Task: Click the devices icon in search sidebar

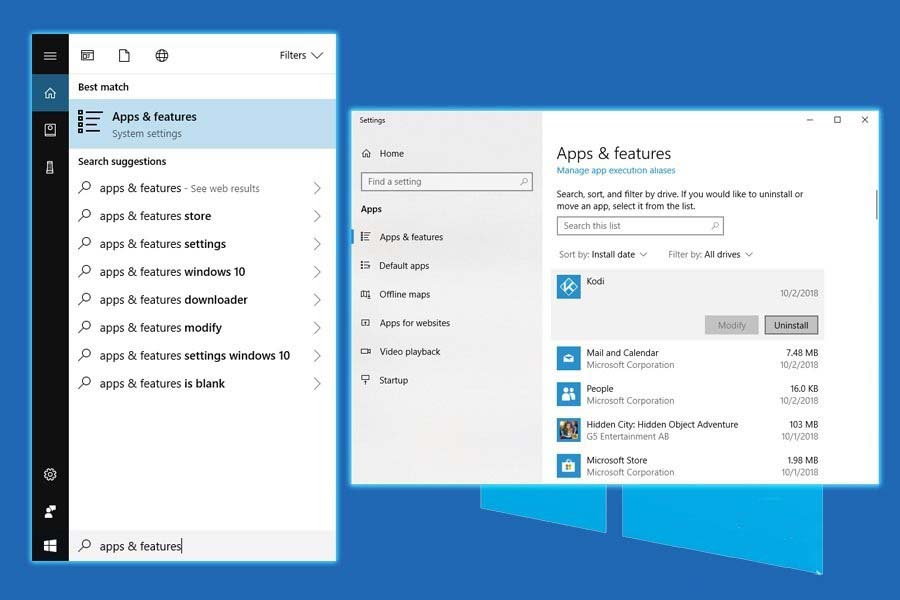Action: pyautogui.click(x=50, y=167)
